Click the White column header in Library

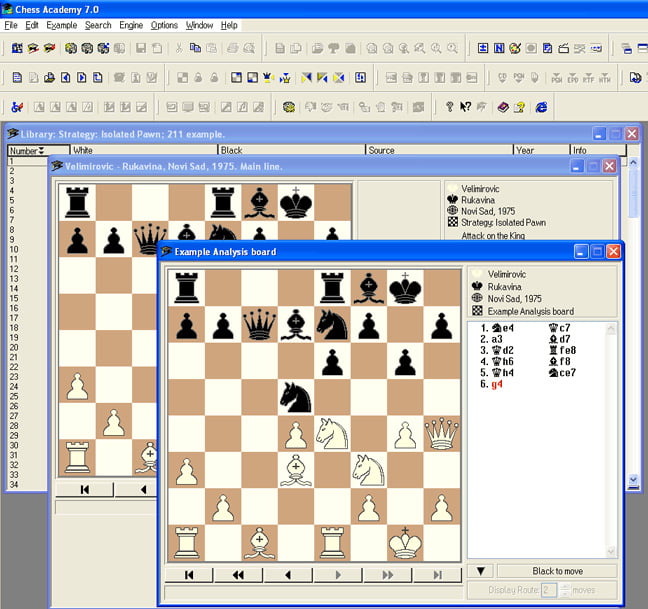click(x=144, y=150)
